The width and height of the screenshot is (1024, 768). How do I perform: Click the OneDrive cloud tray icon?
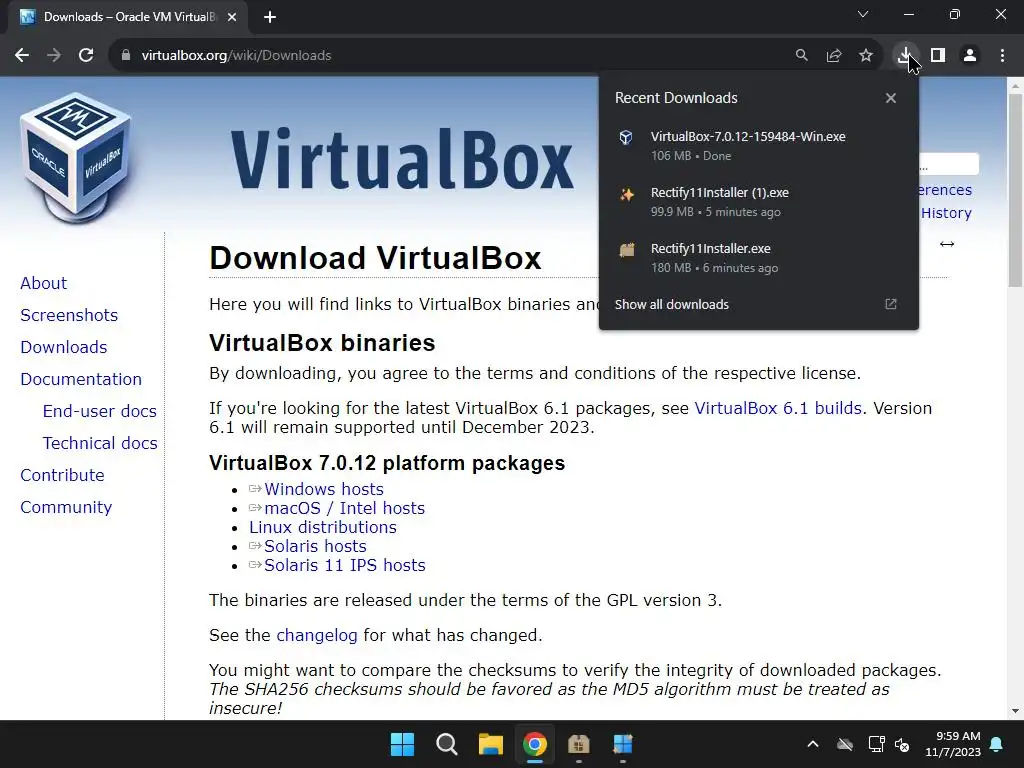pyautogui.click(x=845, y=744)
